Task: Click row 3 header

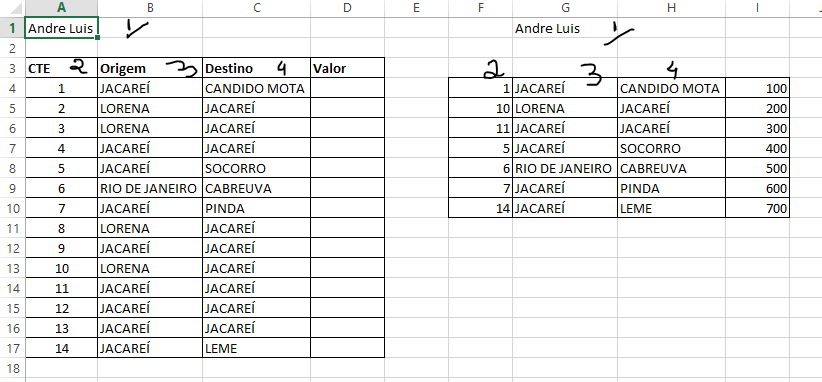Action: 13,69
